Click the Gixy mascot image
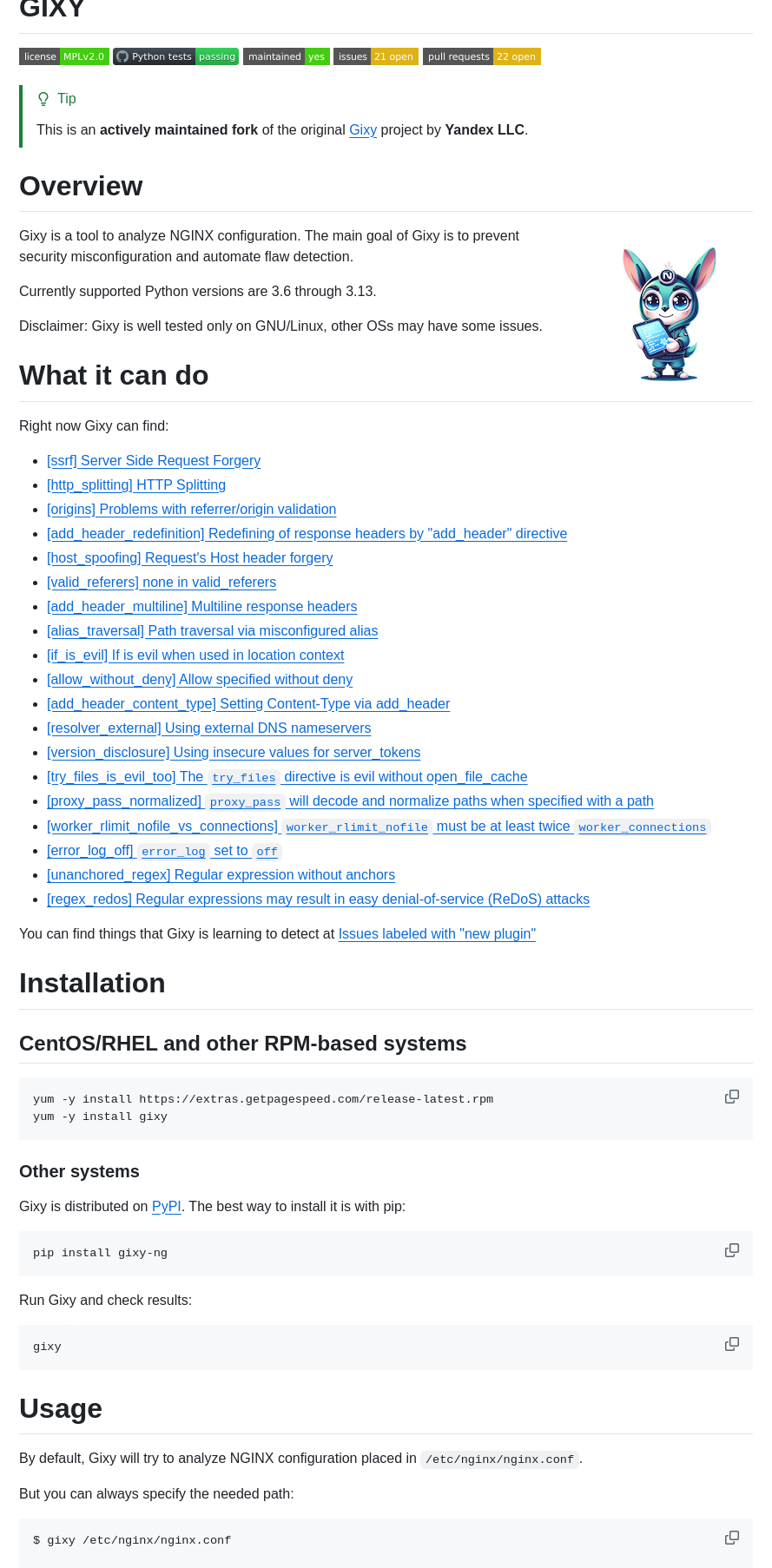This screenshot has height=1568, width=772. pos(670,314)
